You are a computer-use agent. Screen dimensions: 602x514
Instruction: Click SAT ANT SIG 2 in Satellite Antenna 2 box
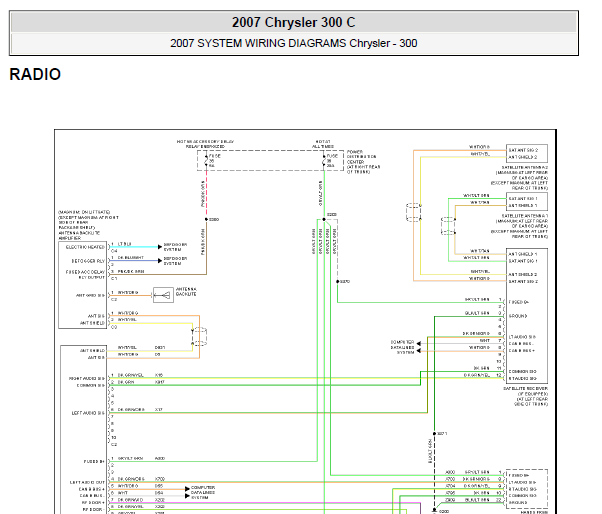pyautogui.click(x=523, y=150)
